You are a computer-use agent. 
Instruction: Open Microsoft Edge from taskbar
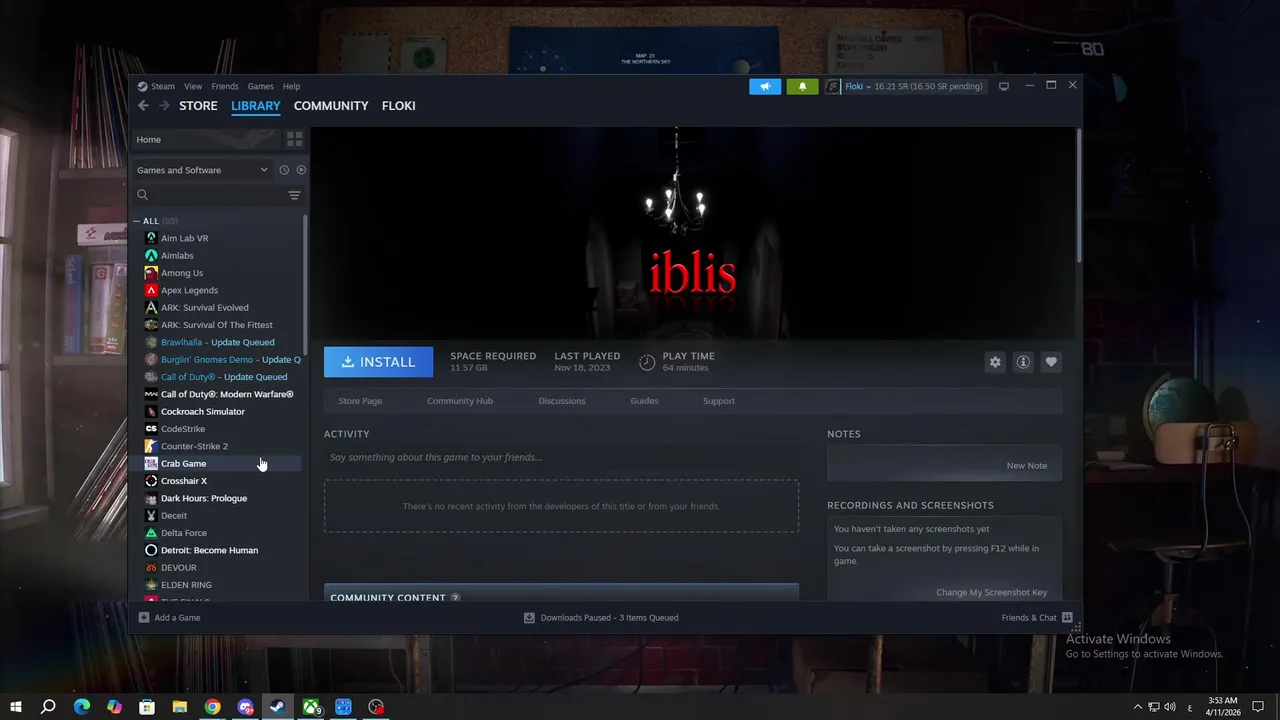82,707
